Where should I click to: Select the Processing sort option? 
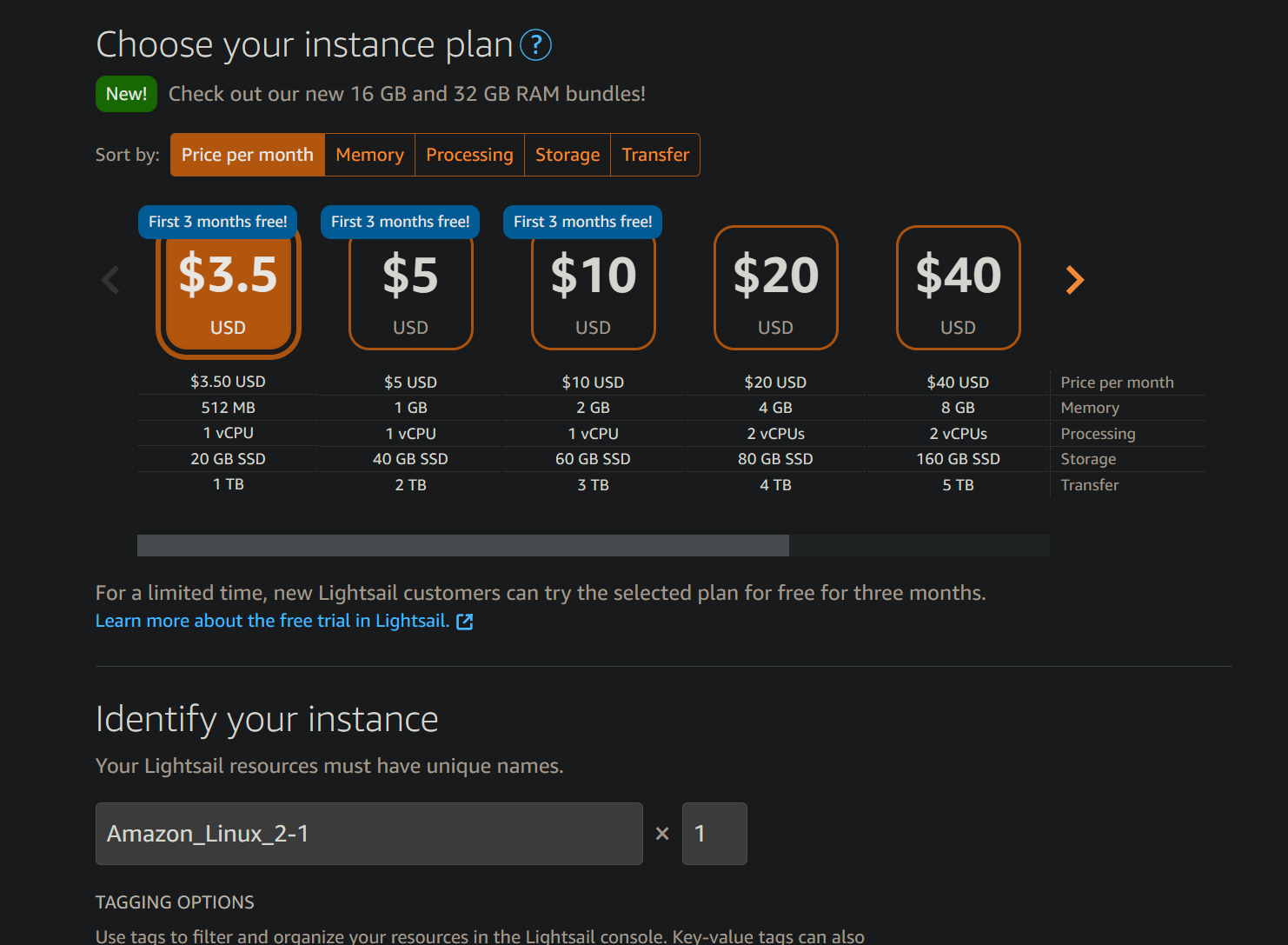click(x=469, y=154)
